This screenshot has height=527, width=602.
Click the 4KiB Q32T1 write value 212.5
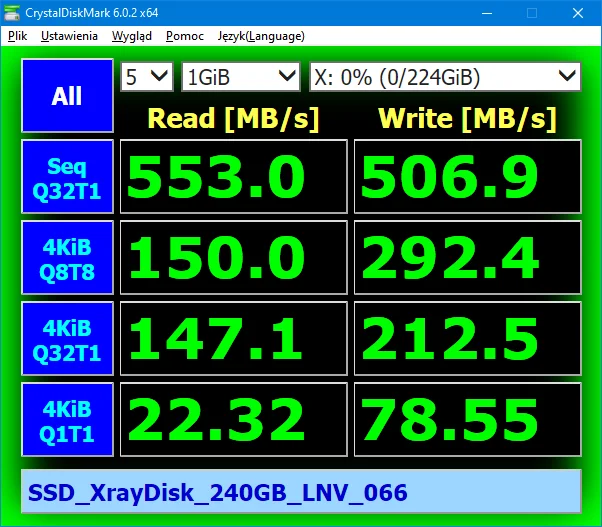(x=468, y=339)
